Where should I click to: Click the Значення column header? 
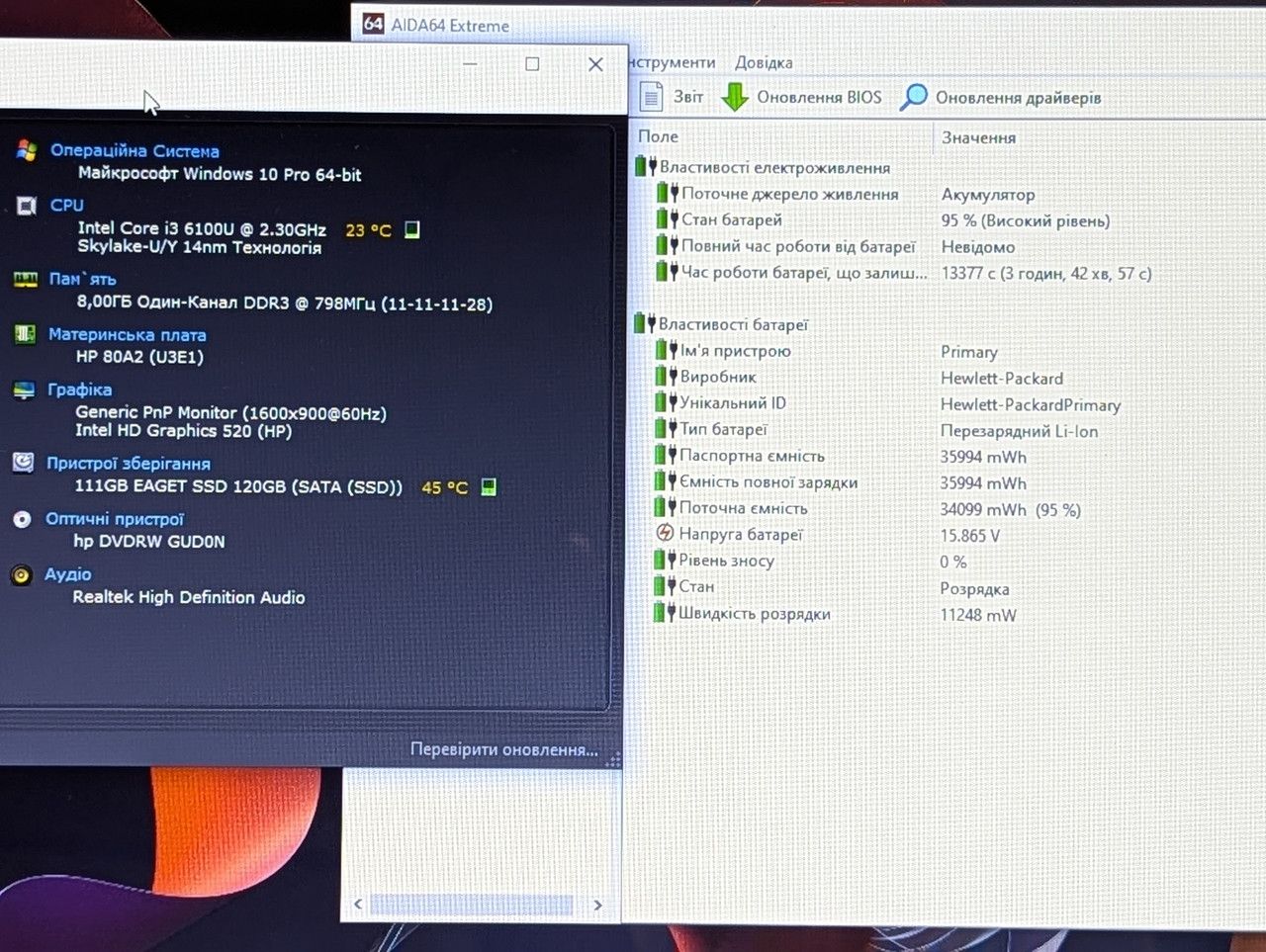pos(978,137)
